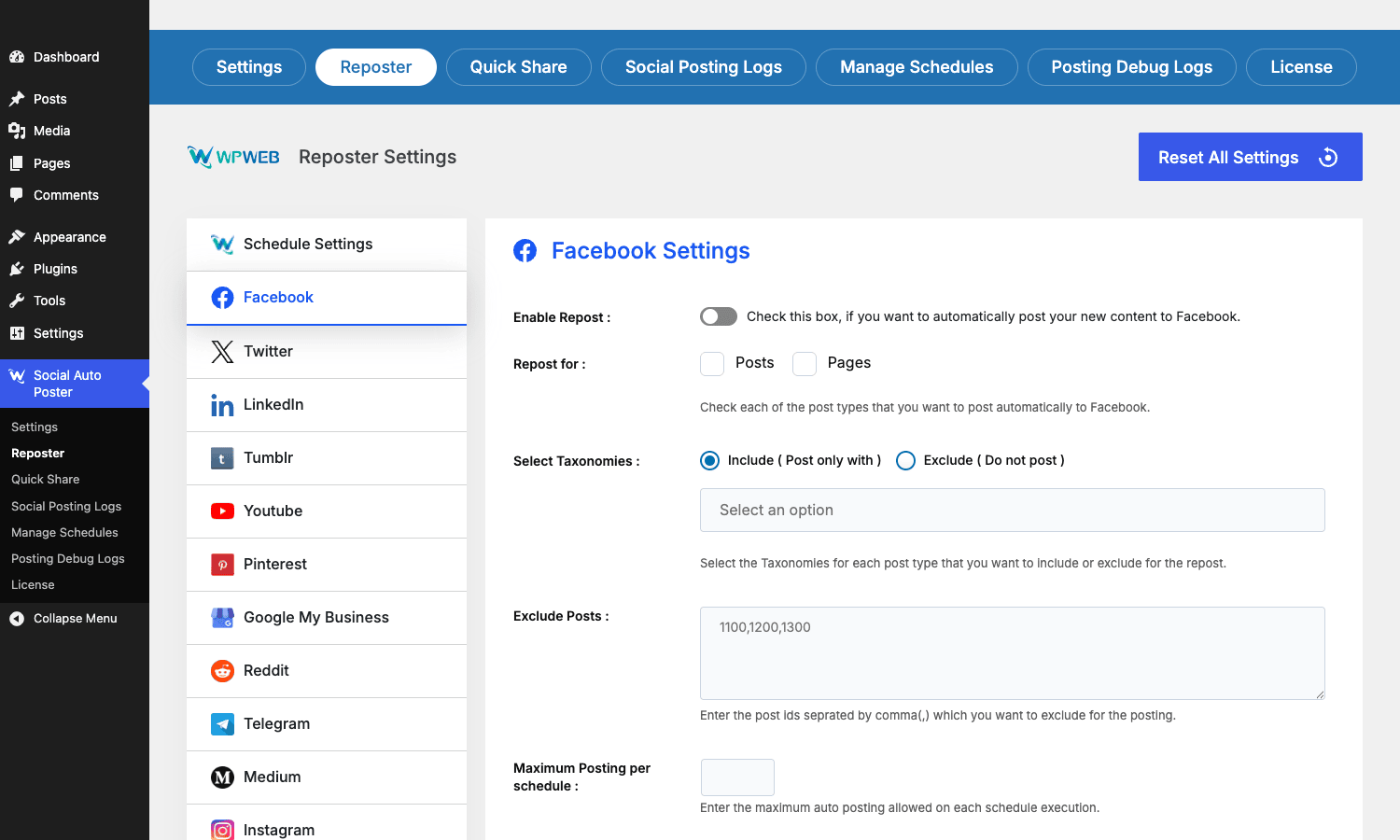Click the Youtube play icon
The image size is (1400, 840).
pyautogui.click(x=222, y=511)
